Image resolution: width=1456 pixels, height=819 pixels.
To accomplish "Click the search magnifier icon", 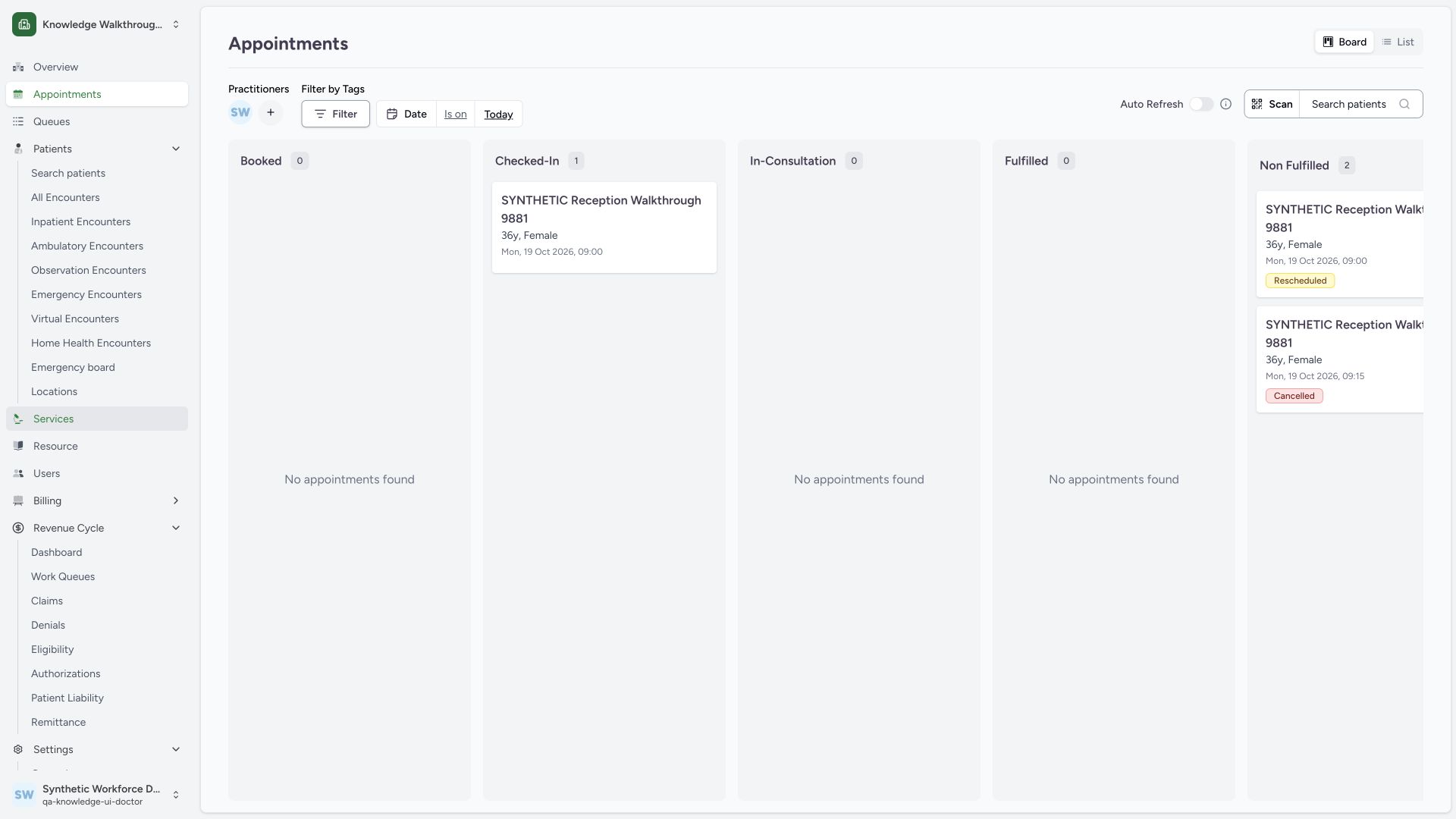I will (x=1404, y=104).
